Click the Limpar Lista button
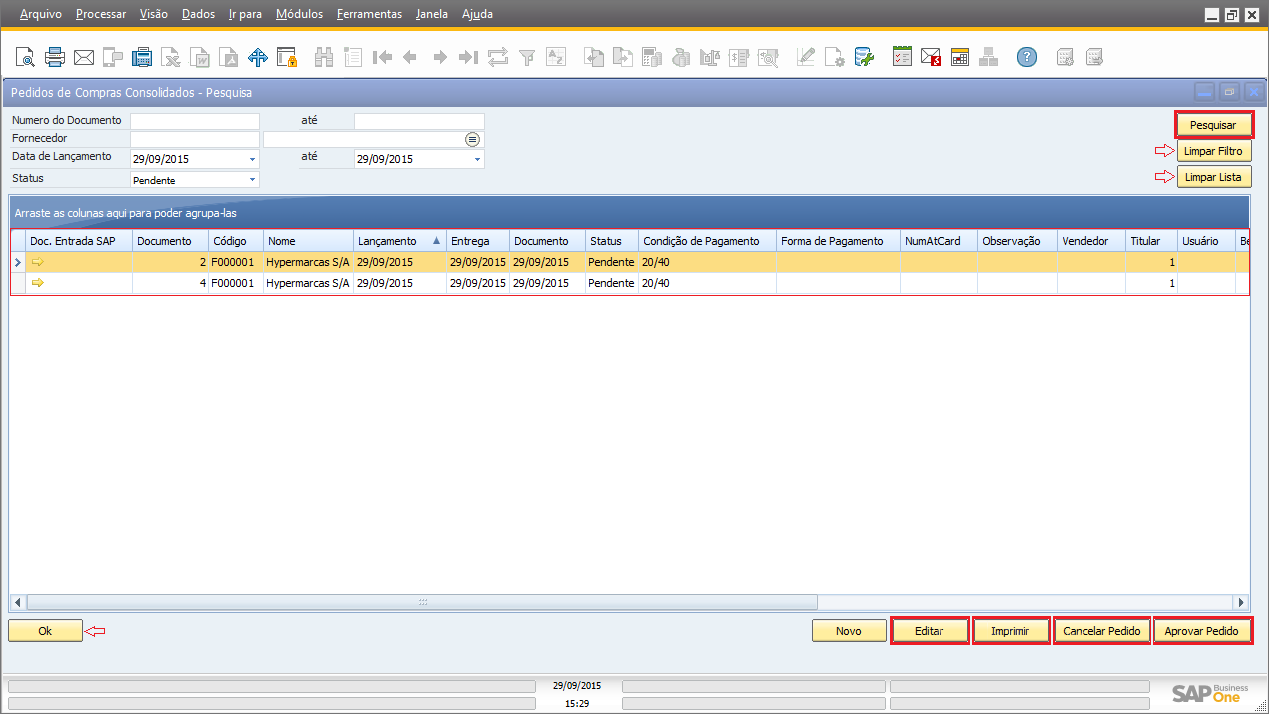The width and height of the screenshot is (1269, 714). coord(1213,177)
